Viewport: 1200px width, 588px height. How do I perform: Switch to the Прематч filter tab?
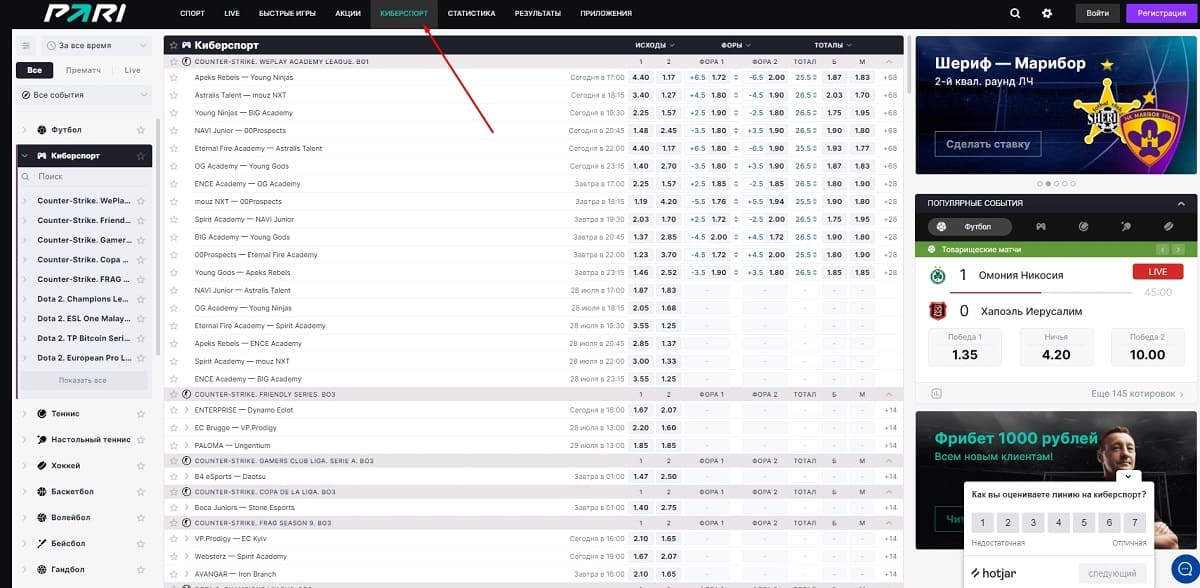(x=83, y=70)
